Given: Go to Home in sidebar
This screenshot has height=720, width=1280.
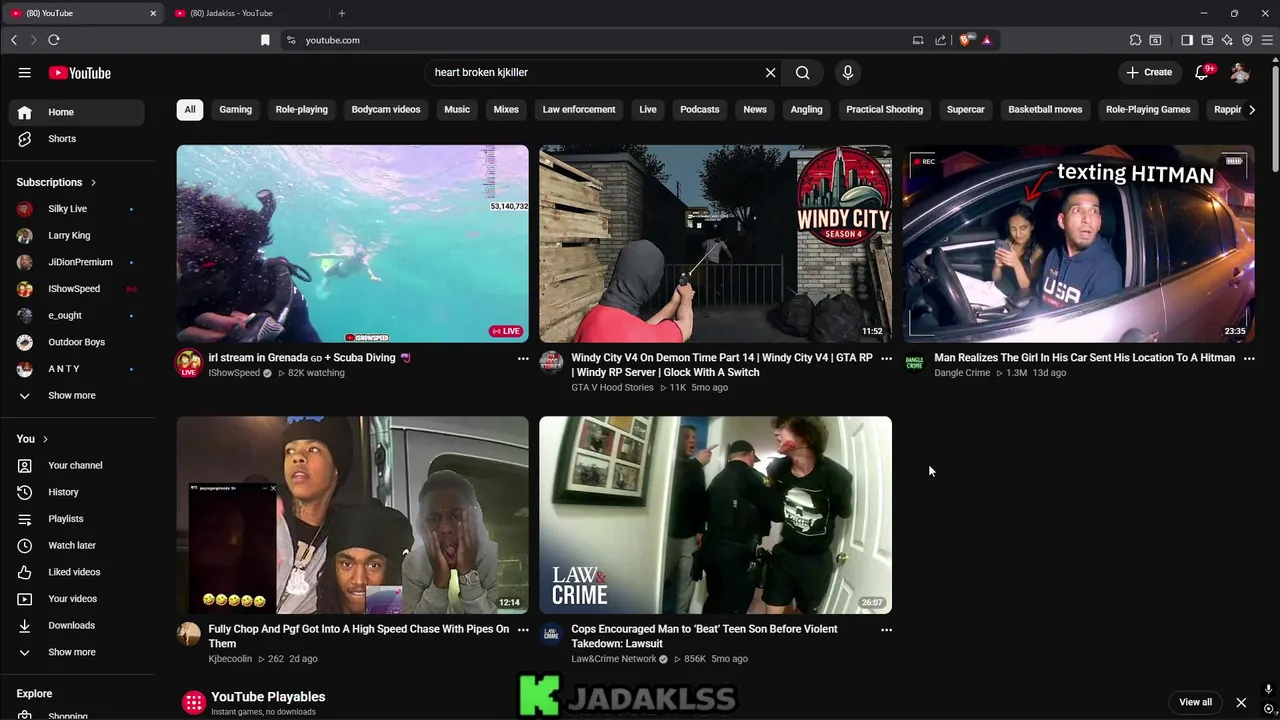Looking at the screenshot, I should pos(77,112).
